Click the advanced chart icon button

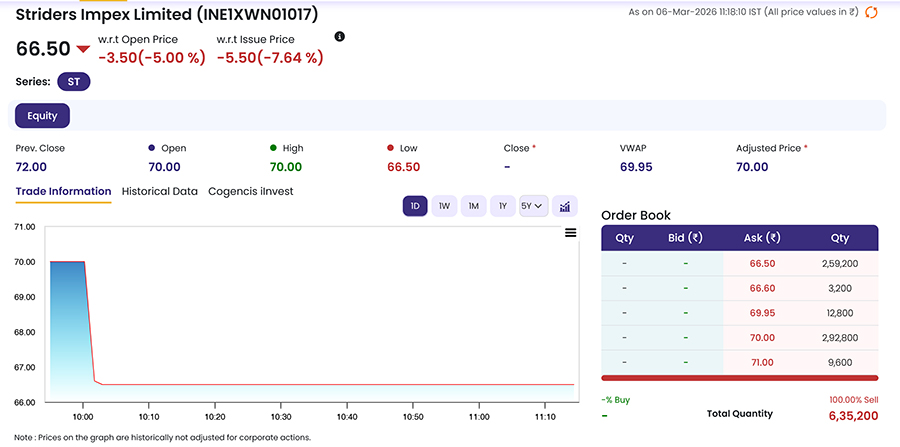point(565,206)
